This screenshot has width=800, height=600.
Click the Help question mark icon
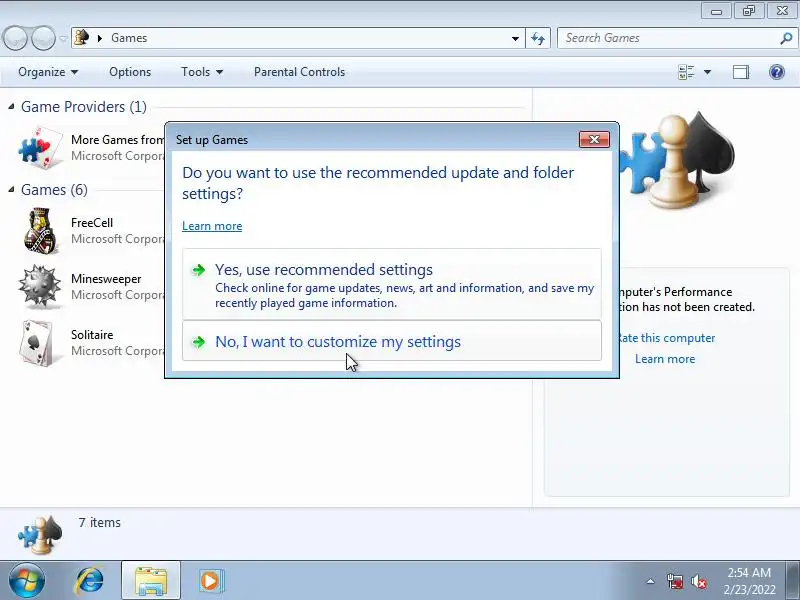[x=777, y=72]
